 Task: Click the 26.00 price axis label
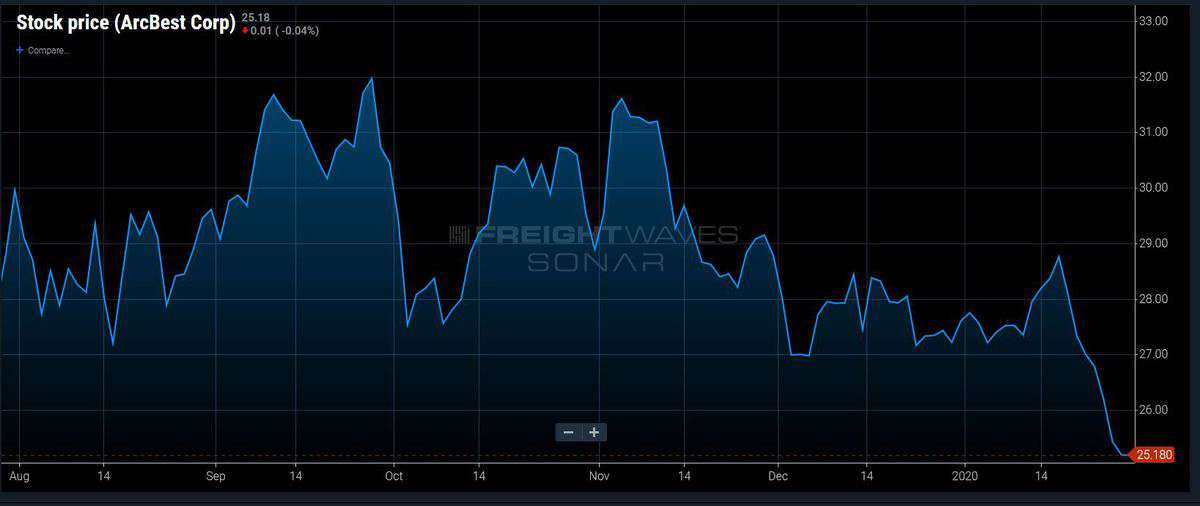[1154, 410]
